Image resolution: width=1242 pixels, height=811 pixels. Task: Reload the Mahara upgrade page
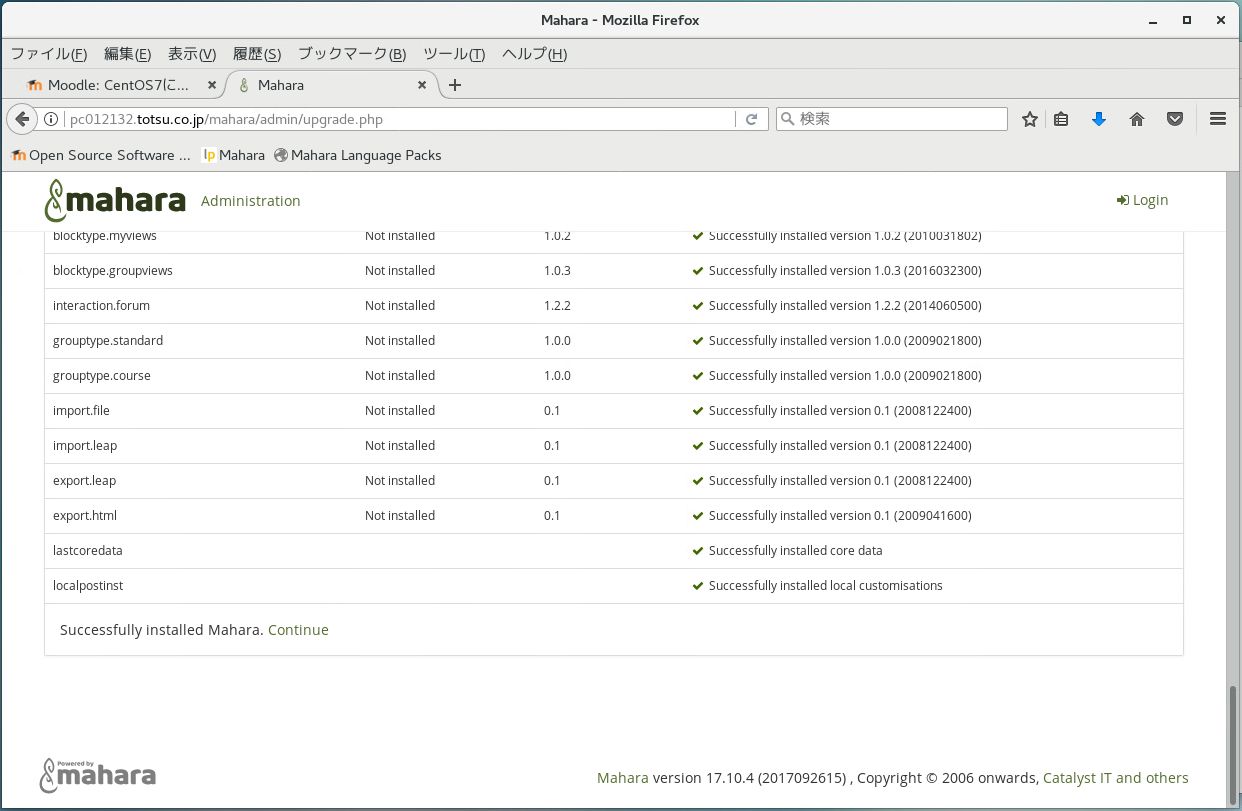click(752, 119)
